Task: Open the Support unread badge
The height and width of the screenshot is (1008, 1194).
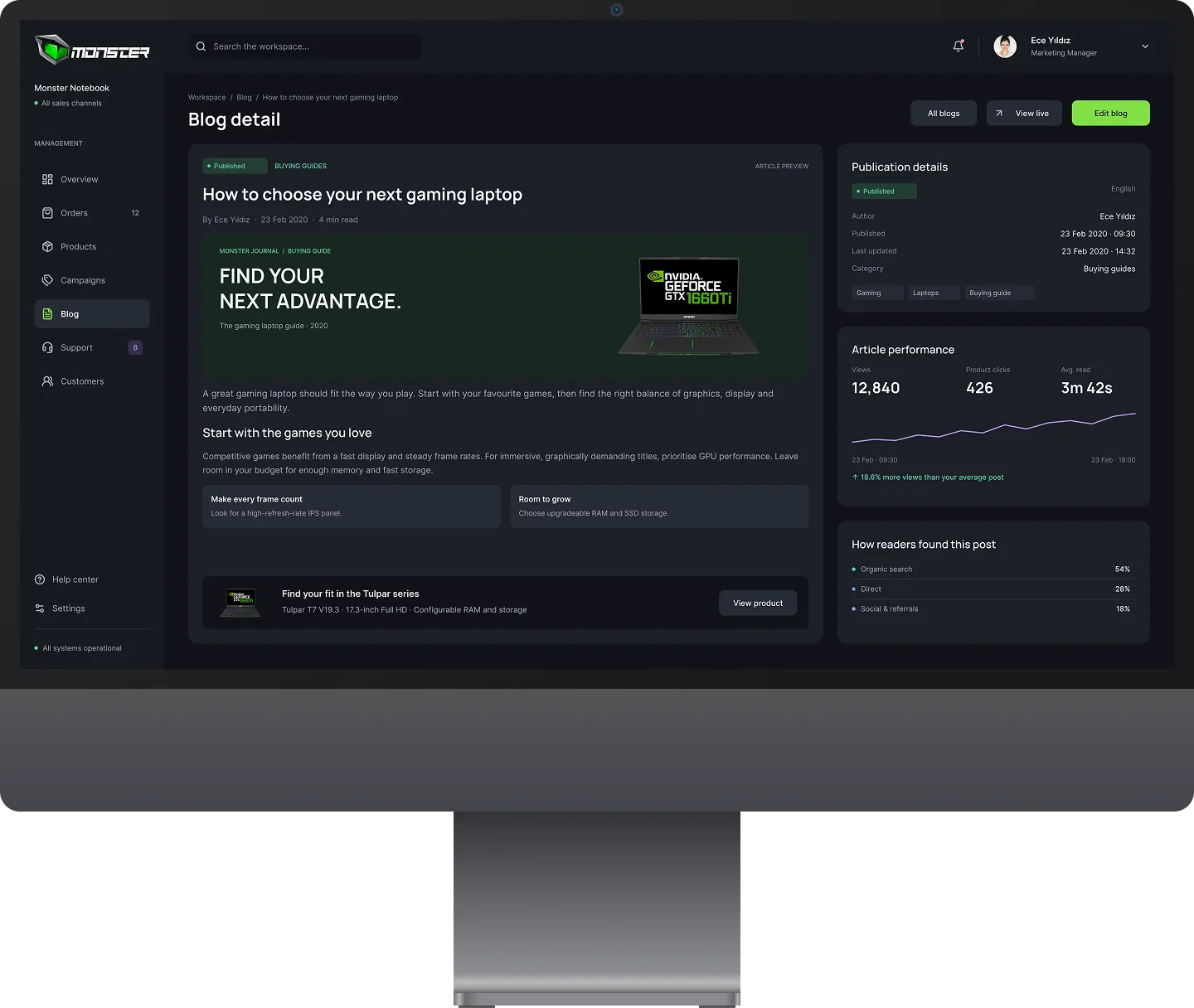Action: 135,347
